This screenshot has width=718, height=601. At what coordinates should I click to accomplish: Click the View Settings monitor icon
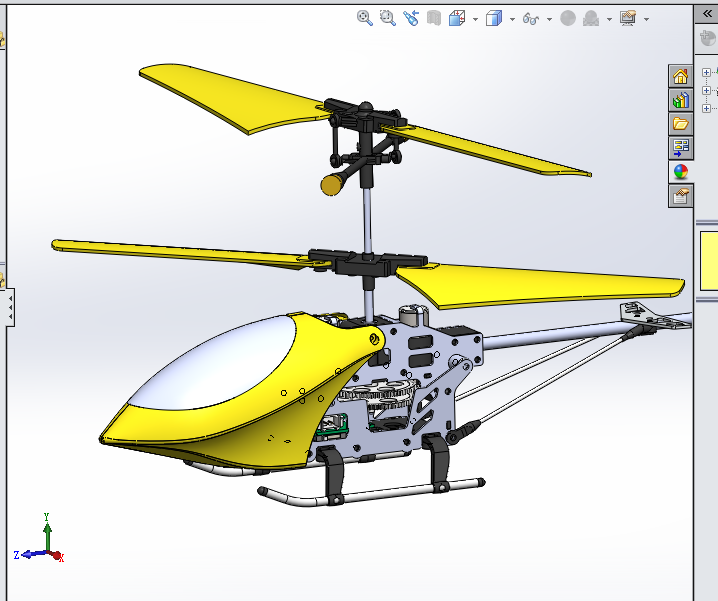tap(628, 18)
